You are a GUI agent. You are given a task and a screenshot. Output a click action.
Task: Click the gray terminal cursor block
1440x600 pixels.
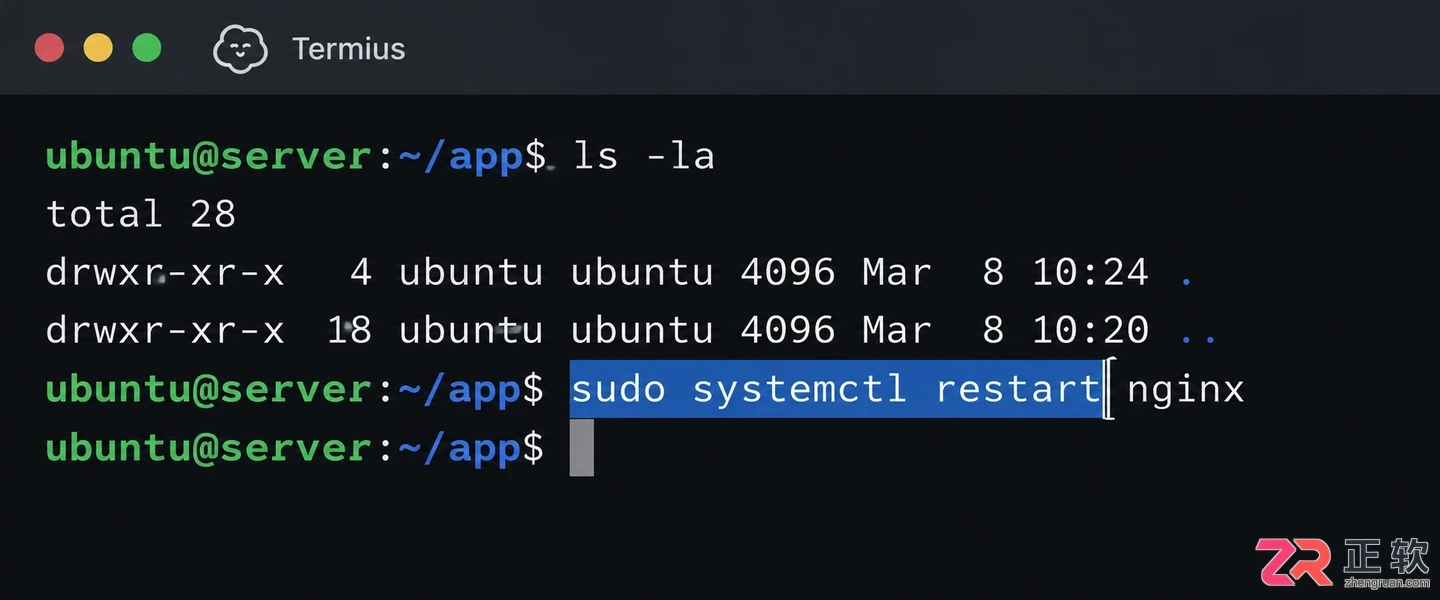[582, 447]
